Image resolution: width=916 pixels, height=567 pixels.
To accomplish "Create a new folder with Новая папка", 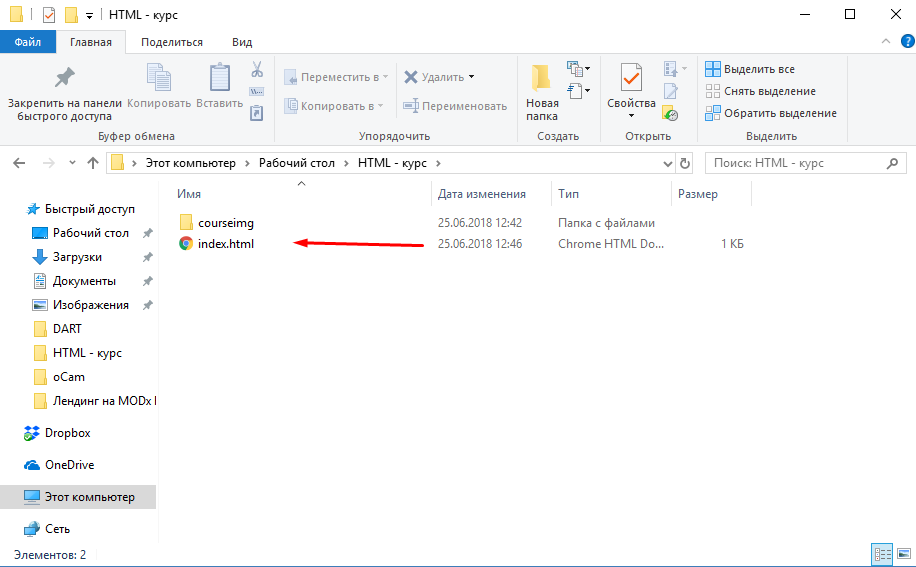I will (x=542, y=92).
